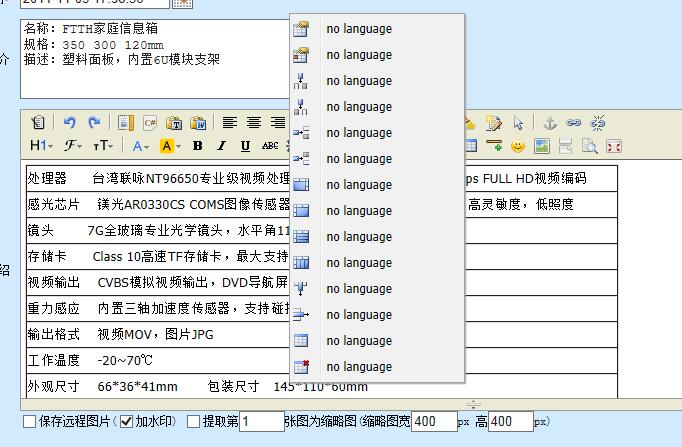682x447 pixels.
Task: Open the H1 heading dropdown
Action: pos(41,146)
